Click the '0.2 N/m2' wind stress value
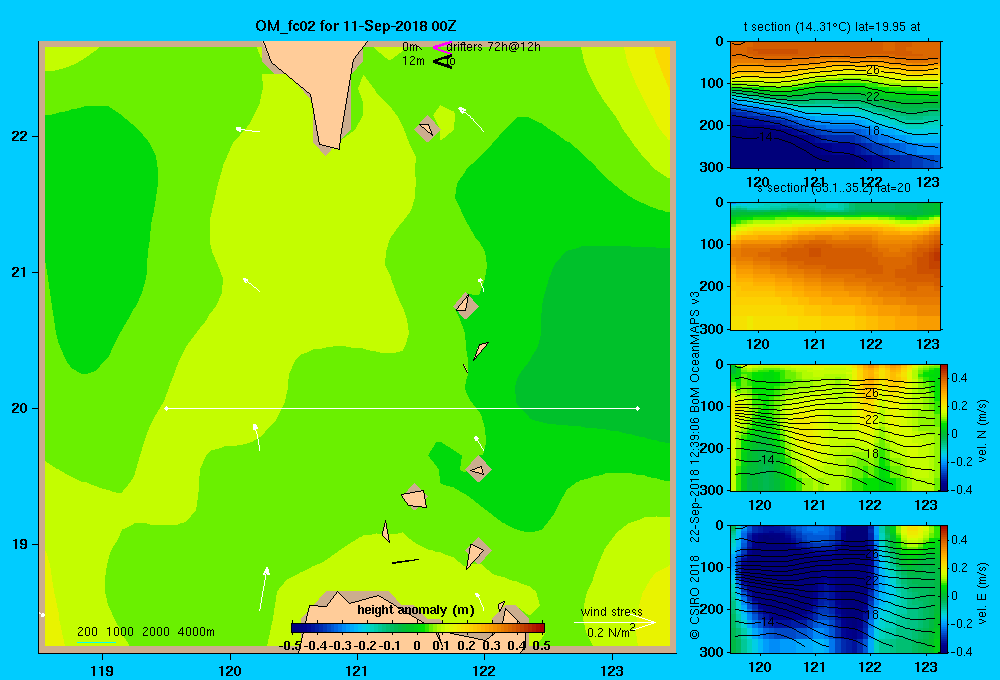This screenshot has width=1000, height=680. [x=611, y=632]
